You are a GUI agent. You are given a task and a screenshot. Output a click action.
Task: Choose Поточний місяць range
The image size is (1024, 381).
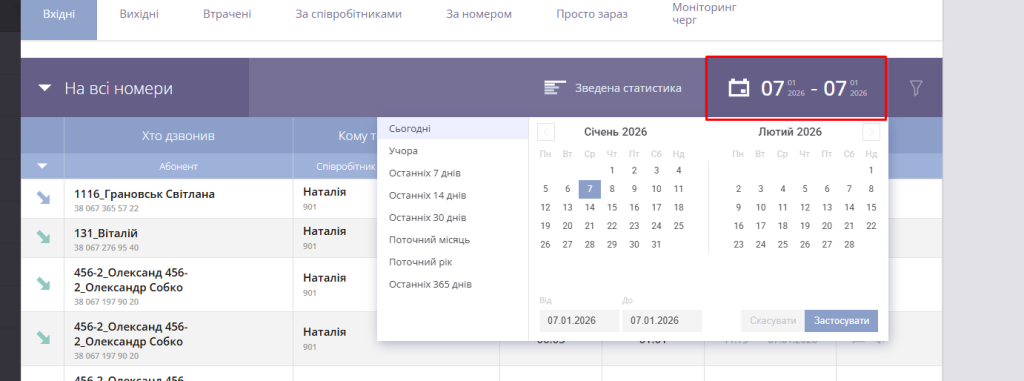click(x=453, y=240)
